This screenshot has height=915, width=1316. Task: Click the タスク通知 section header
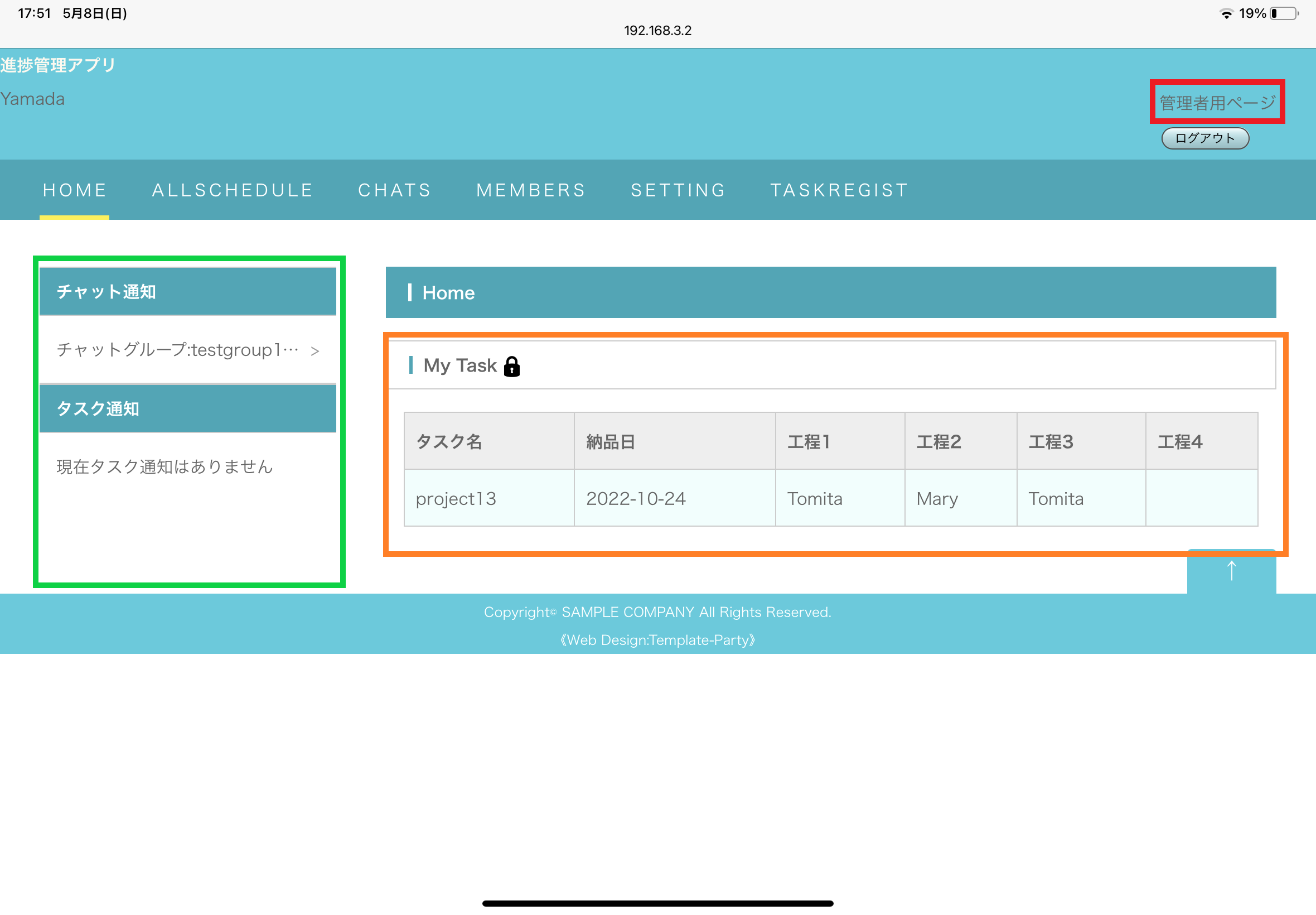coord(187,409)
